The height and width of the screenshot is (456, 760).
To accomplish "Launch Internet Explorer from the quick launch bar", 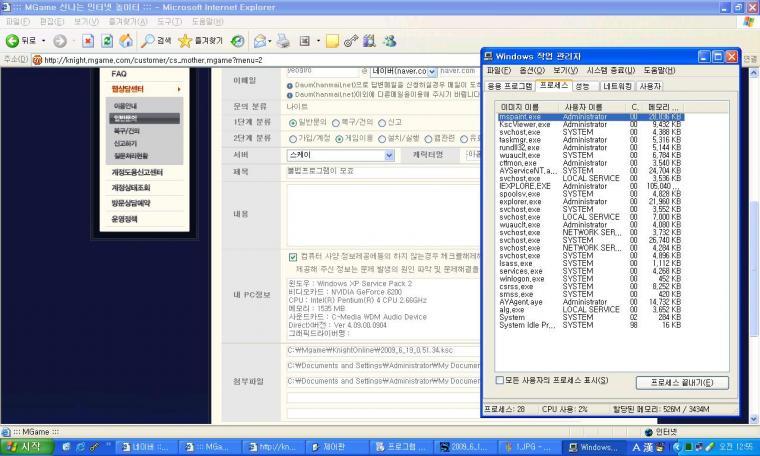I will click(80, 447).
